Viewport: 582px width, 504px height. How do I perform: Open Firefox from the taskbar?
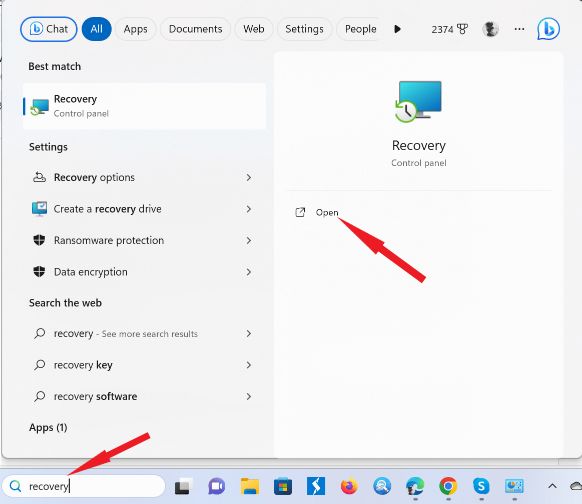[349, 486]
